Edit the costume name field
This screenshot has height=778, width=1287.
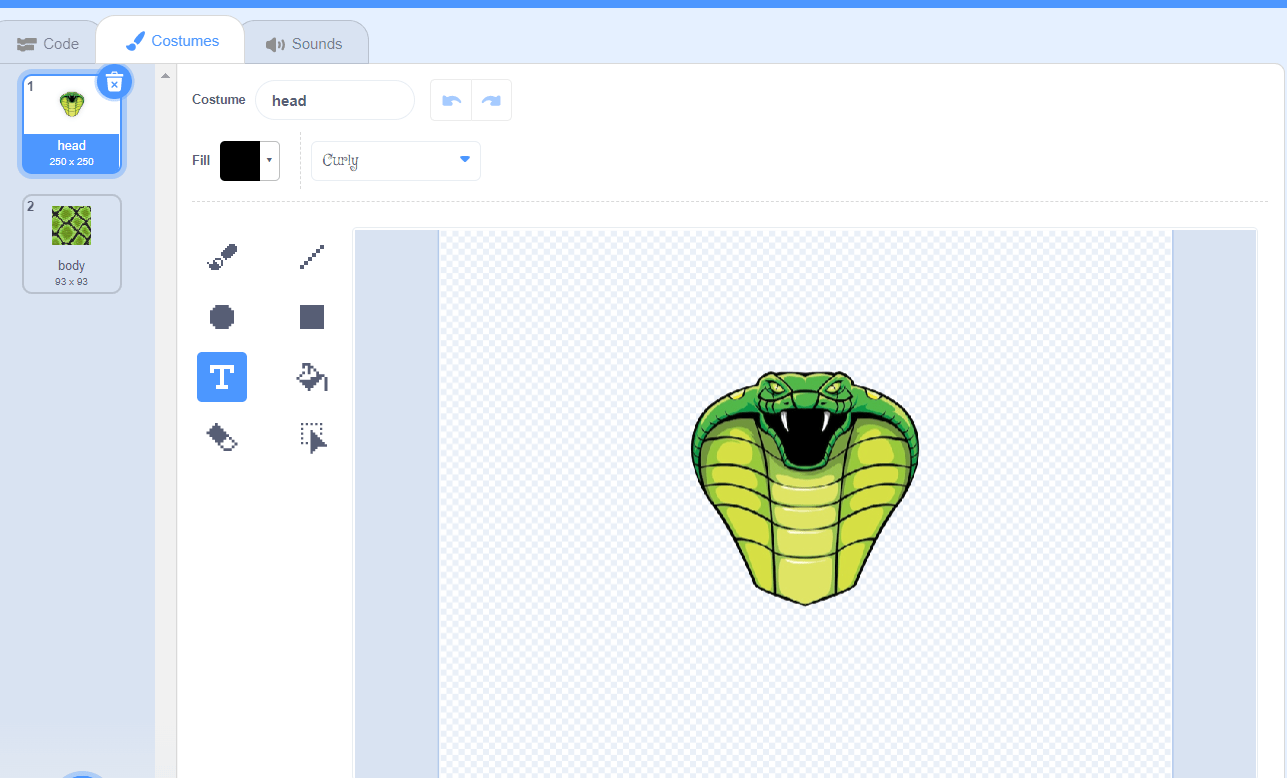[x=335, y=100]
